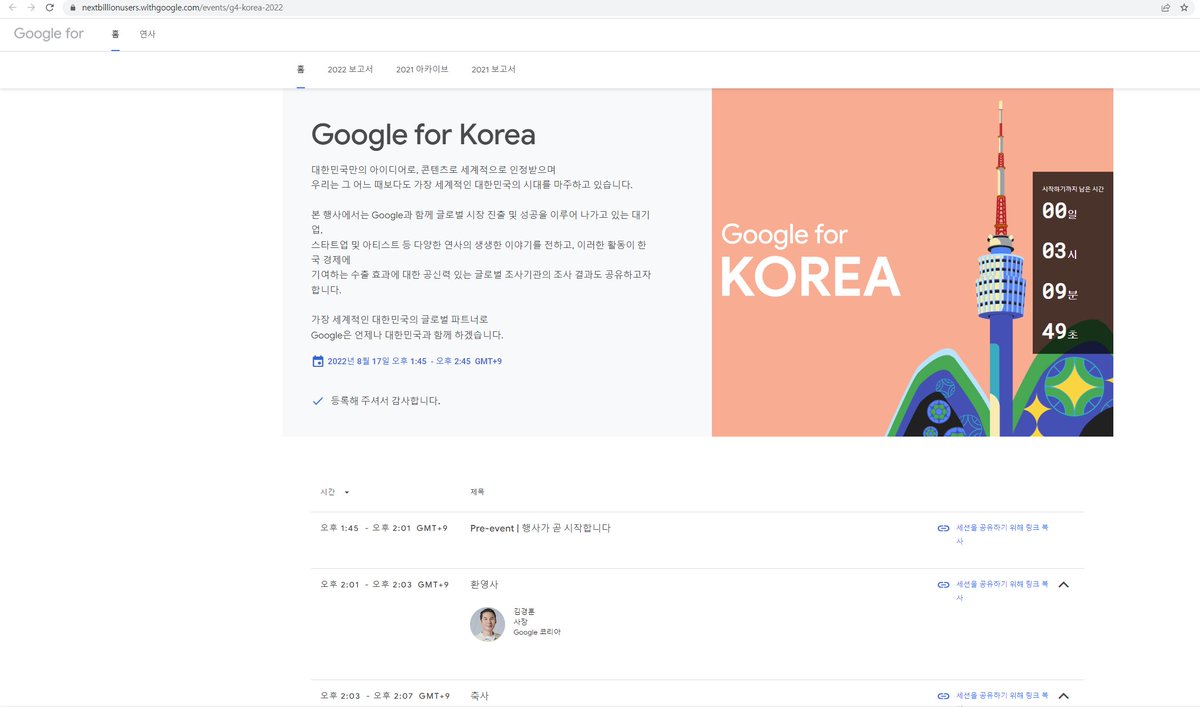
Task: Click the lock icon in address bar
Action: click(72, 7)
